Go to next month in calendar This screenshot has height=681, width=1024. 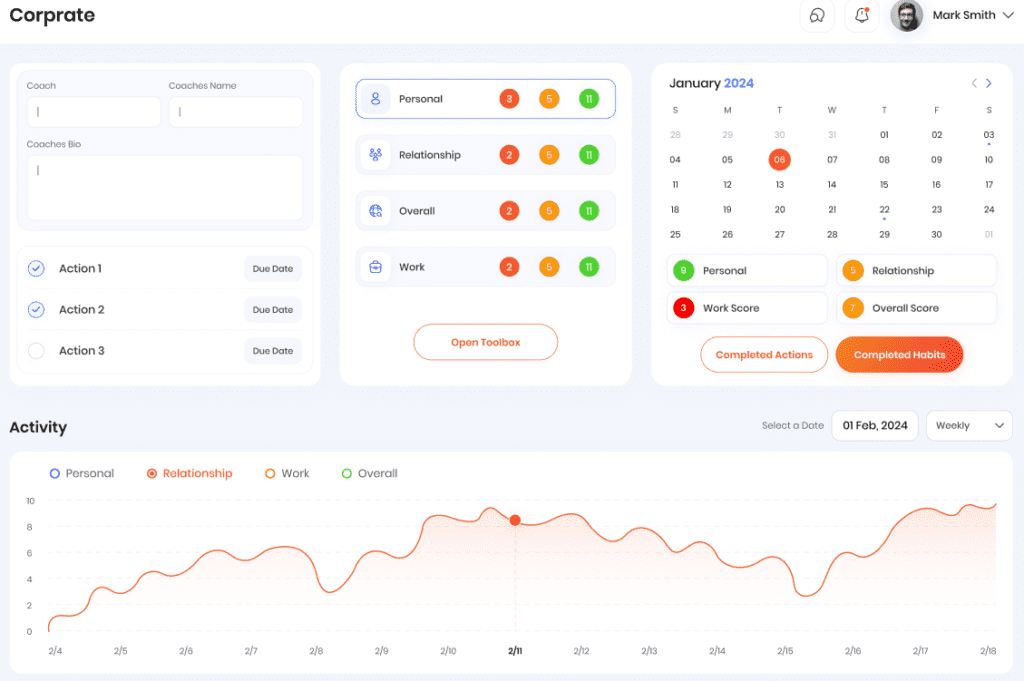[989, 84]
